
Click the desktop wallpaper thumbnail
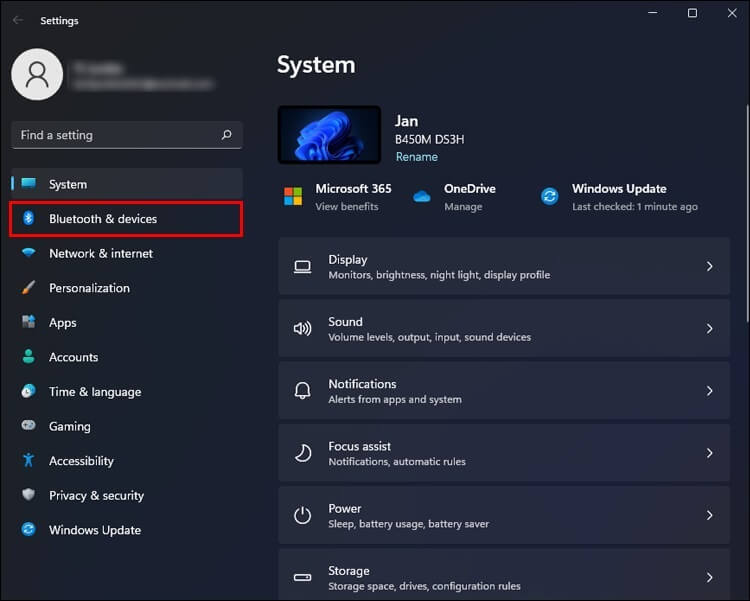point(329,134)
